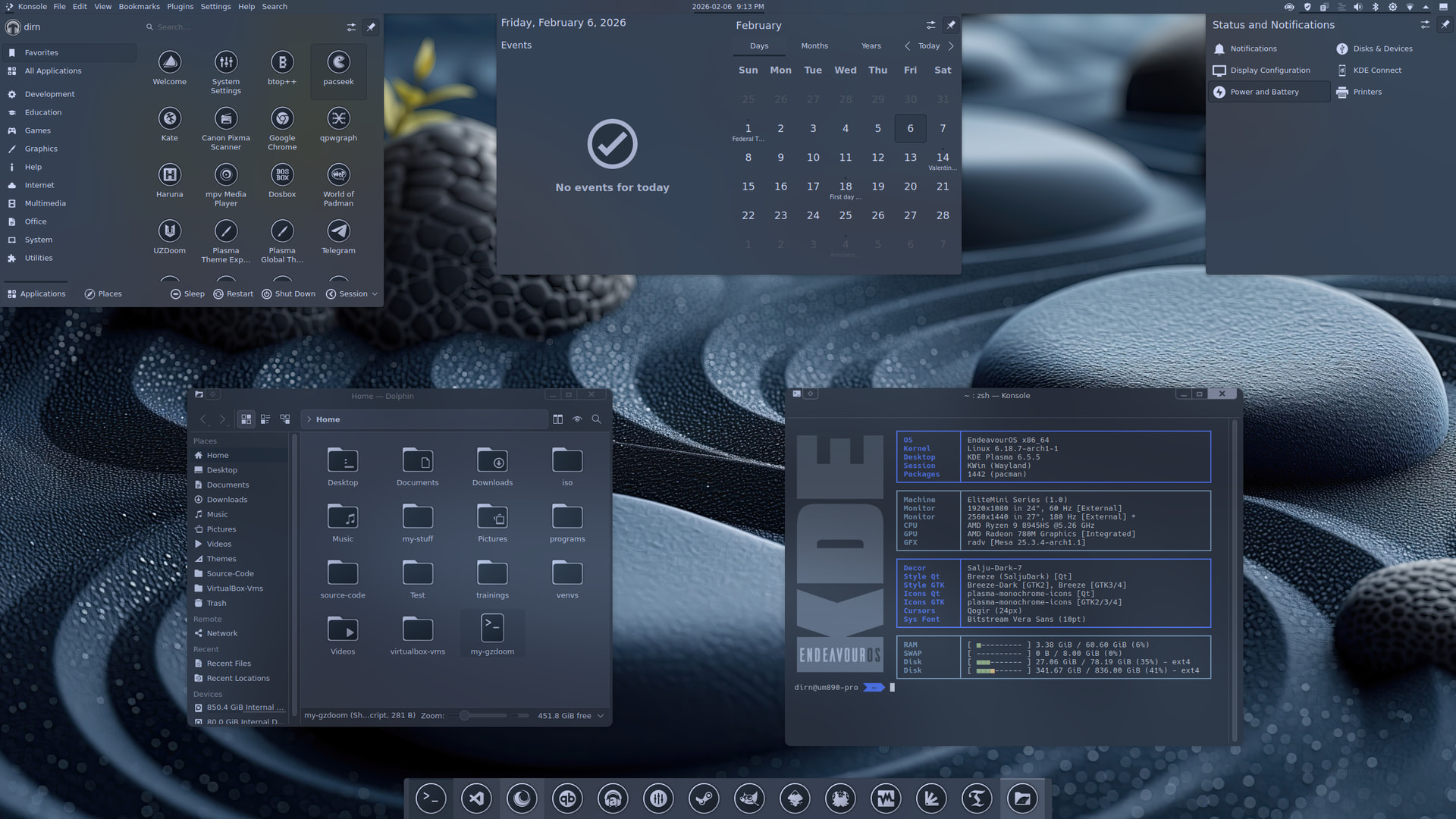This screenshot has height=819, width=1456.
Task: Launch qpwgraph application icon
Action: pyautogui.click(x=338, y=119)
